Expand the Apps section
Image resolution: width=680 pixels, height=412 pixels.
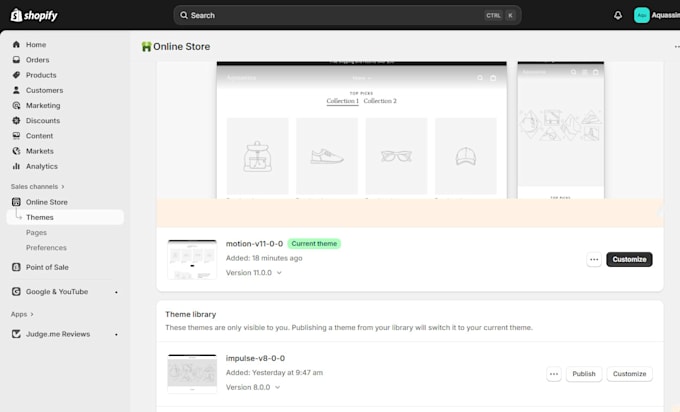pyautogui.click(x=22, y=314)
